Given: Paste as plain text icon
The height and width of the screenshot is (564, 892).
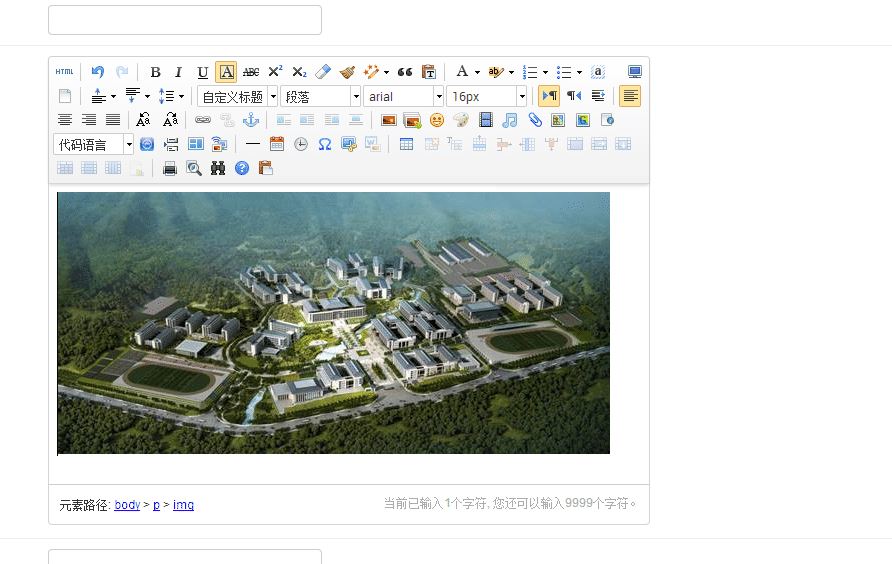Looking at the screenshot, I should tap(429, 72).
